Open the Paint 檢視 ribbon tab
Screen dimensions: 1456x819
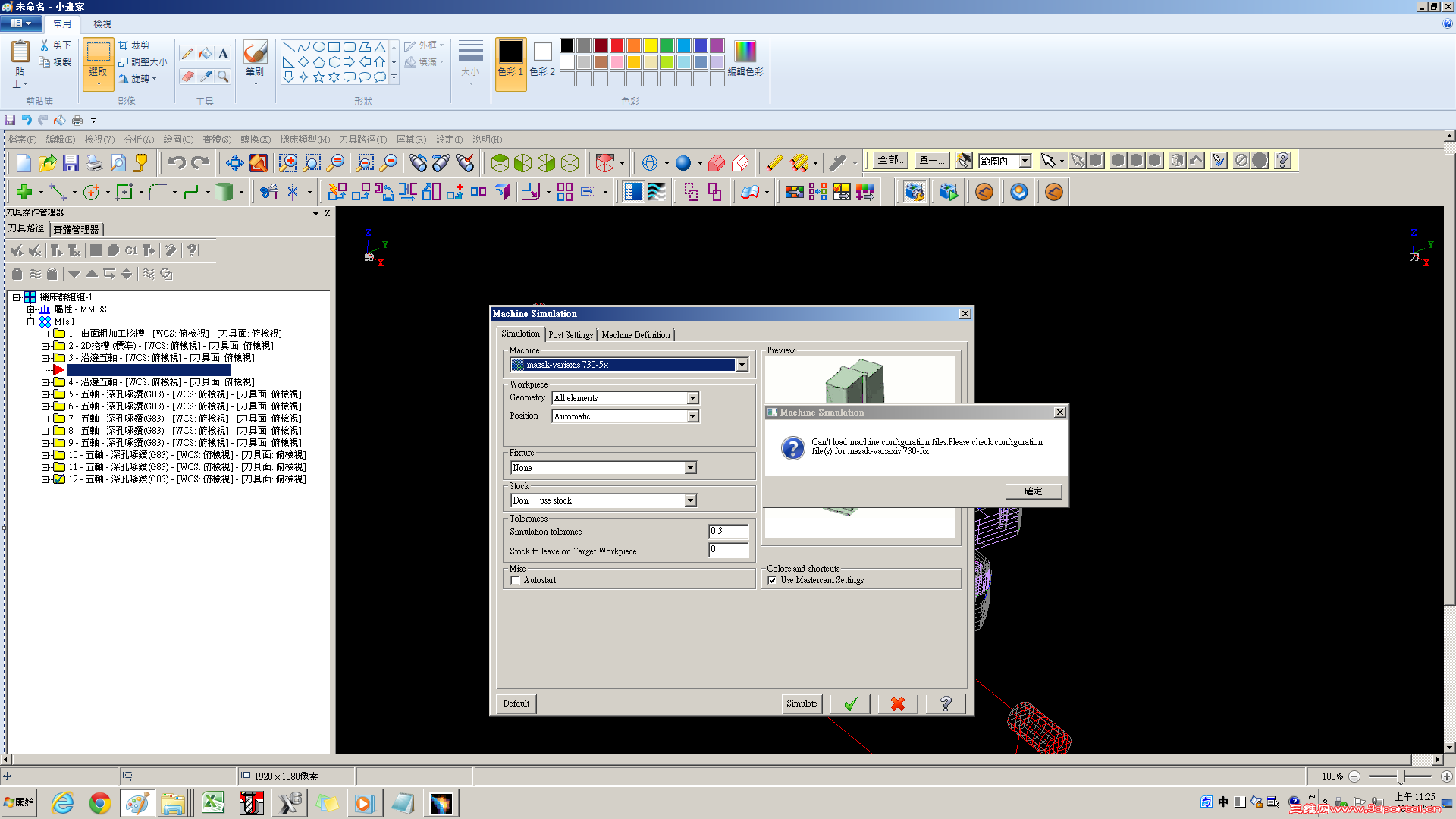tap(102, 24)
